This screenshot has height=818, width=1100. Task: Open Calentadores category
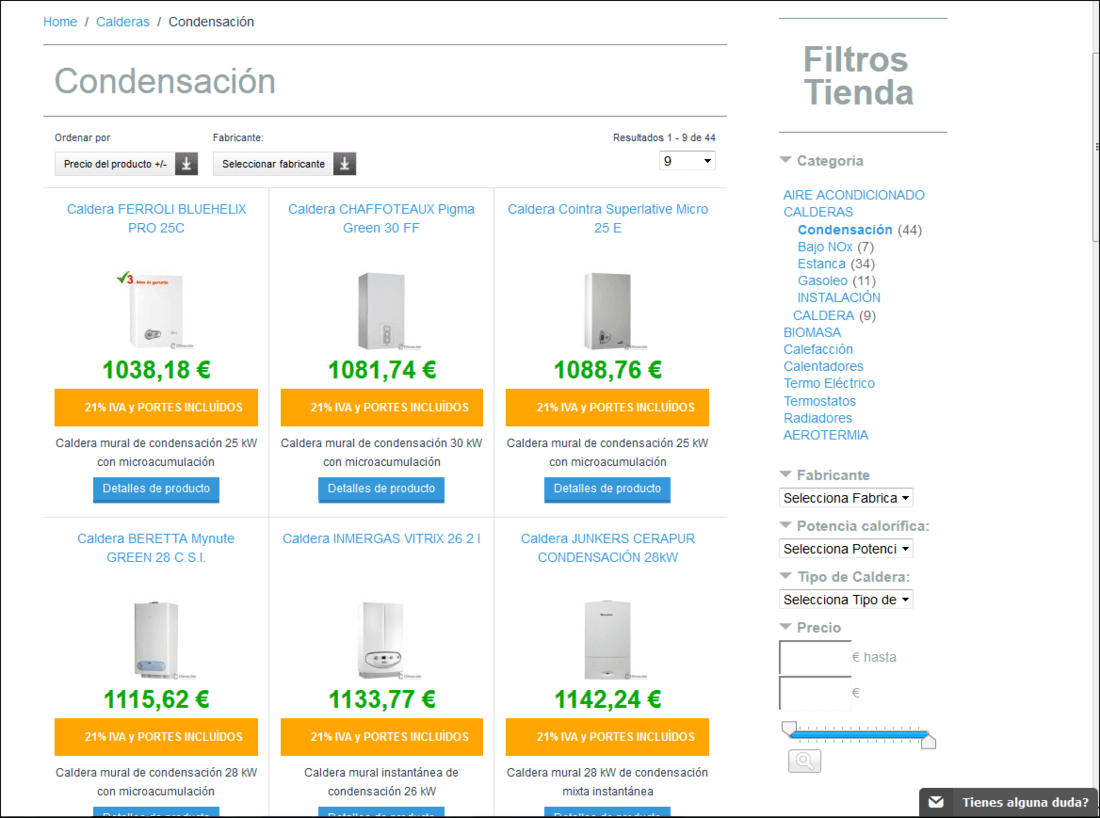tap(824, 366)
